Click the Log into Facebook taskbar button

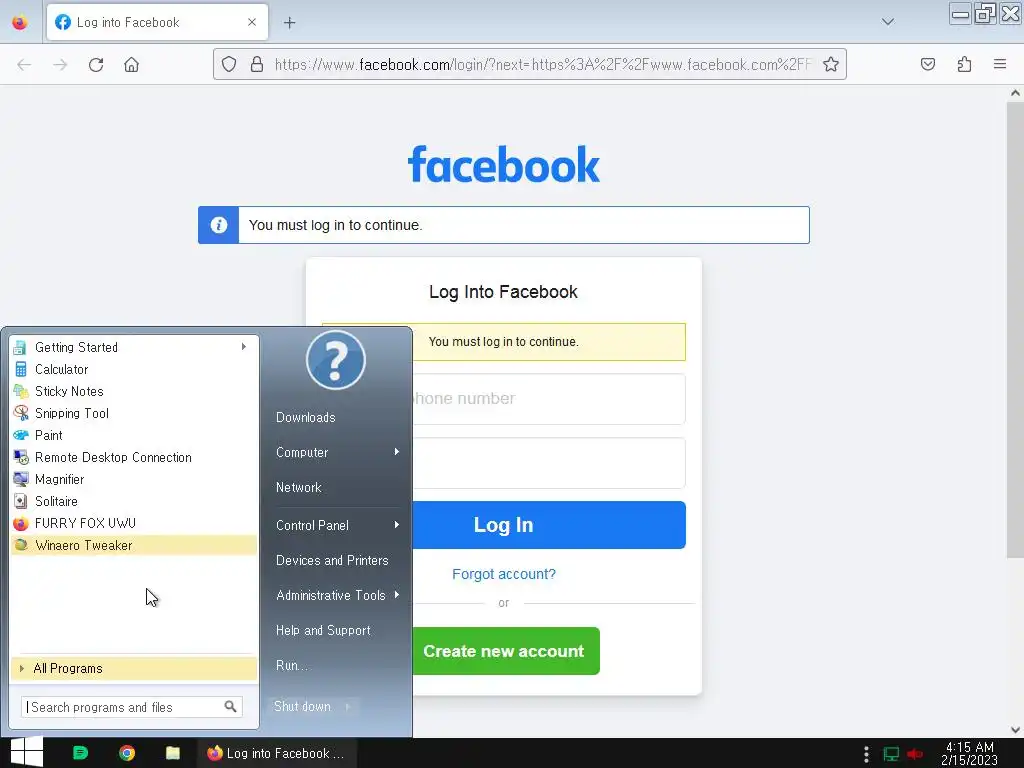click(277, 753)
